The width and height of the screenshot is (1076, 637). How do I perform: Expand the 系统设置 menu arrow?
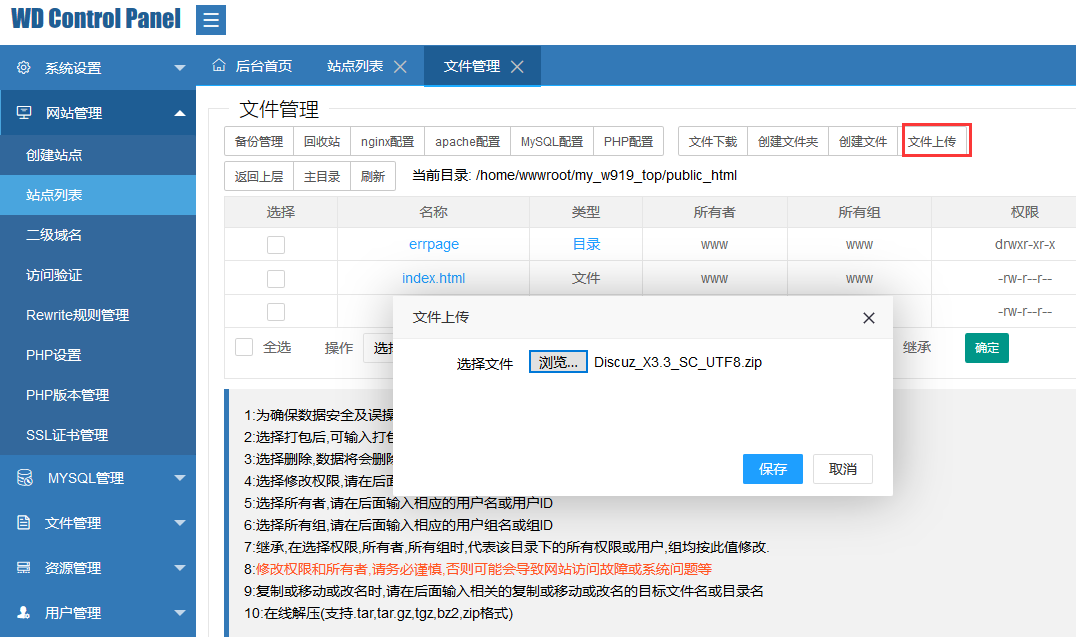[x=180, y=68]
